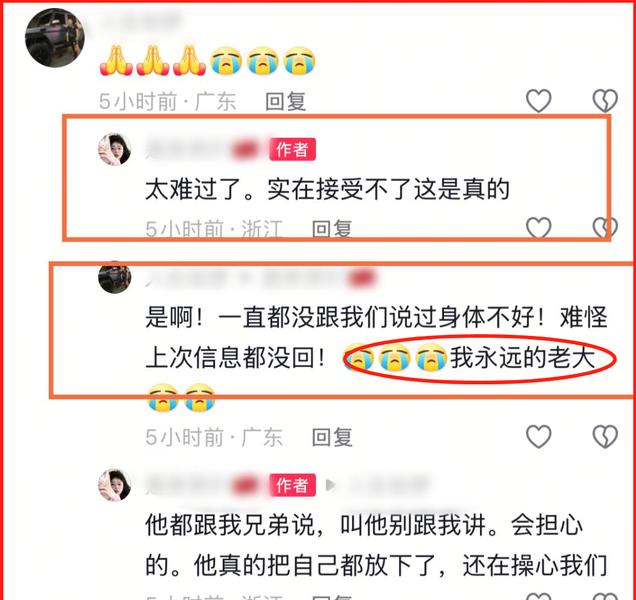Dislike the praying hands emoji comment
Screen dimensions: 636x600
[x=605, y=101]
